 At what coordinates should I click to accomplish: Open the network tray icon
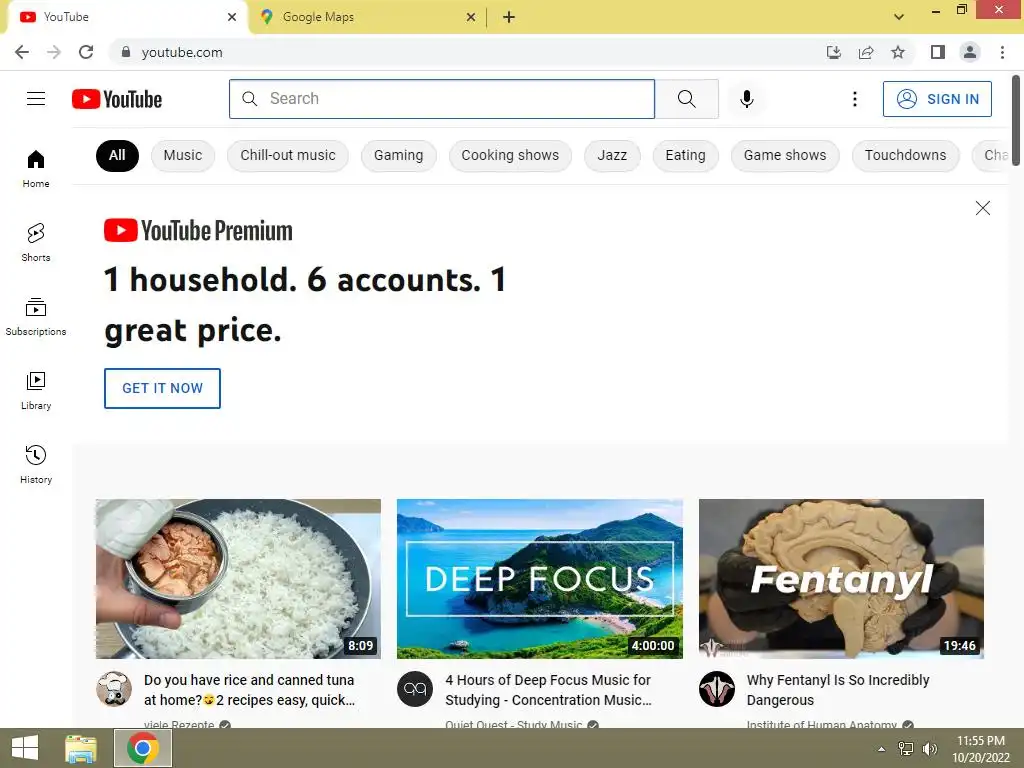point(905,749)
